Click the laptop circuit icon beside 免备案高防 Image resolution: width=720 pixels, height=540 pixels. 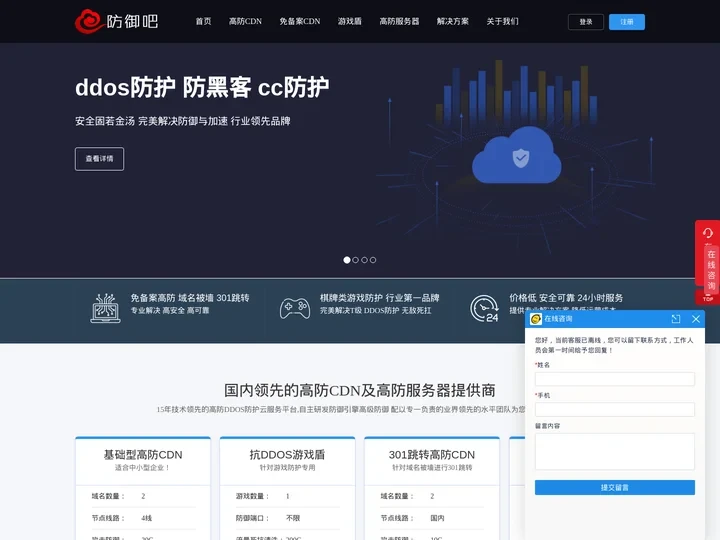[106, 308]
